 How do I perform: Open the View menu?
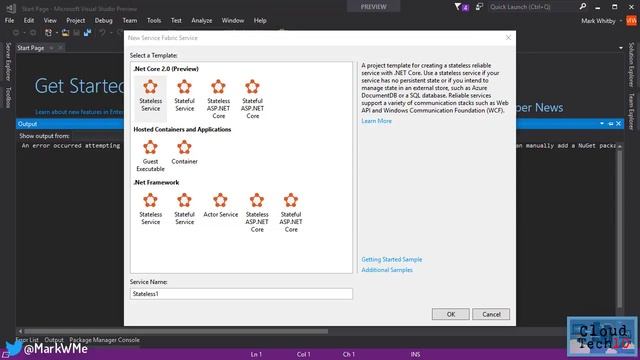pyautogui.click(x=50, y=20)
